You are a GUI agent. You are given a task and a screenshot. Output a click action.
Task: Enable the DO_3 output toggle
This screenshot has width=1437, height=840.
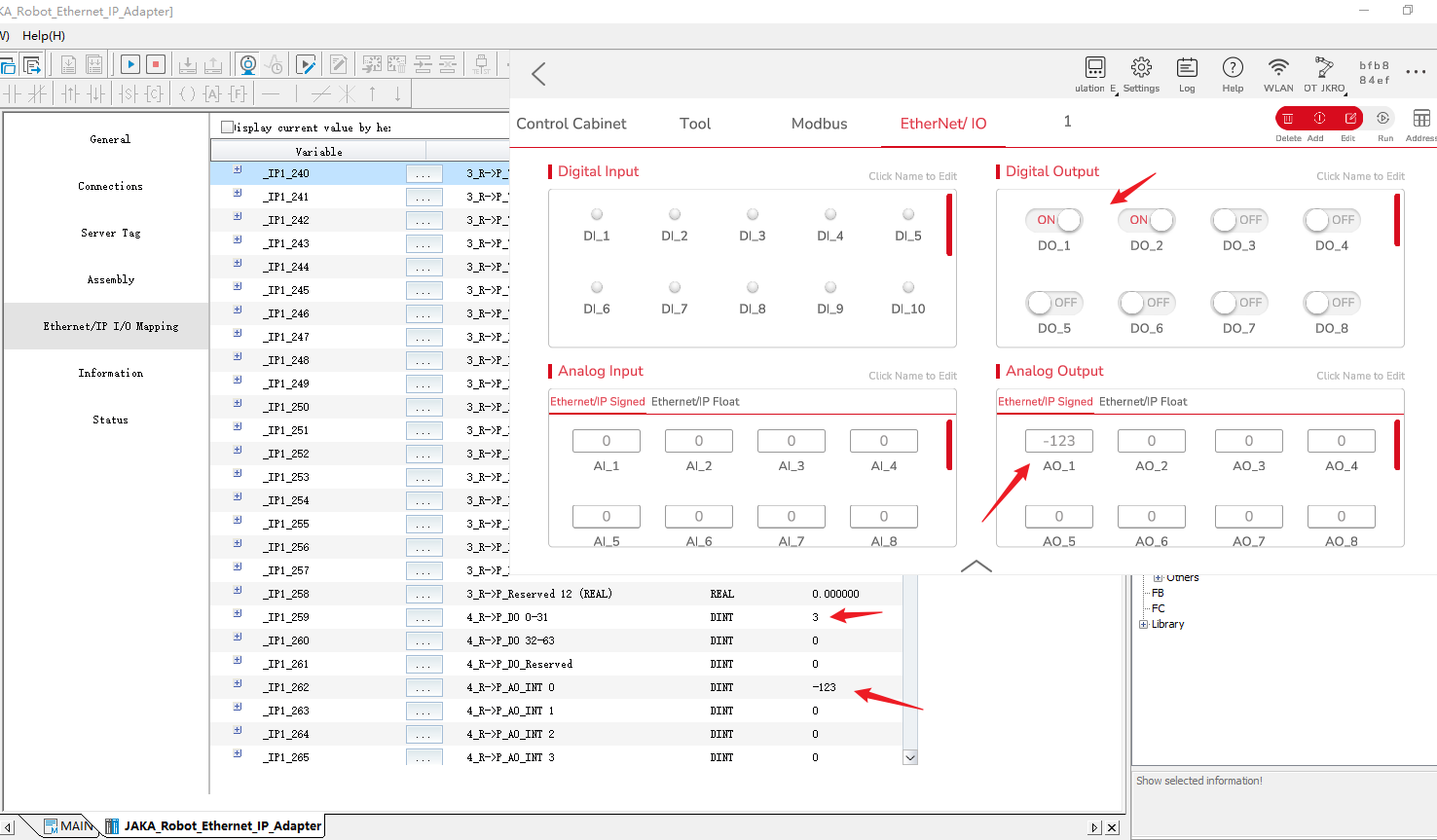[x=1238, y=220]
